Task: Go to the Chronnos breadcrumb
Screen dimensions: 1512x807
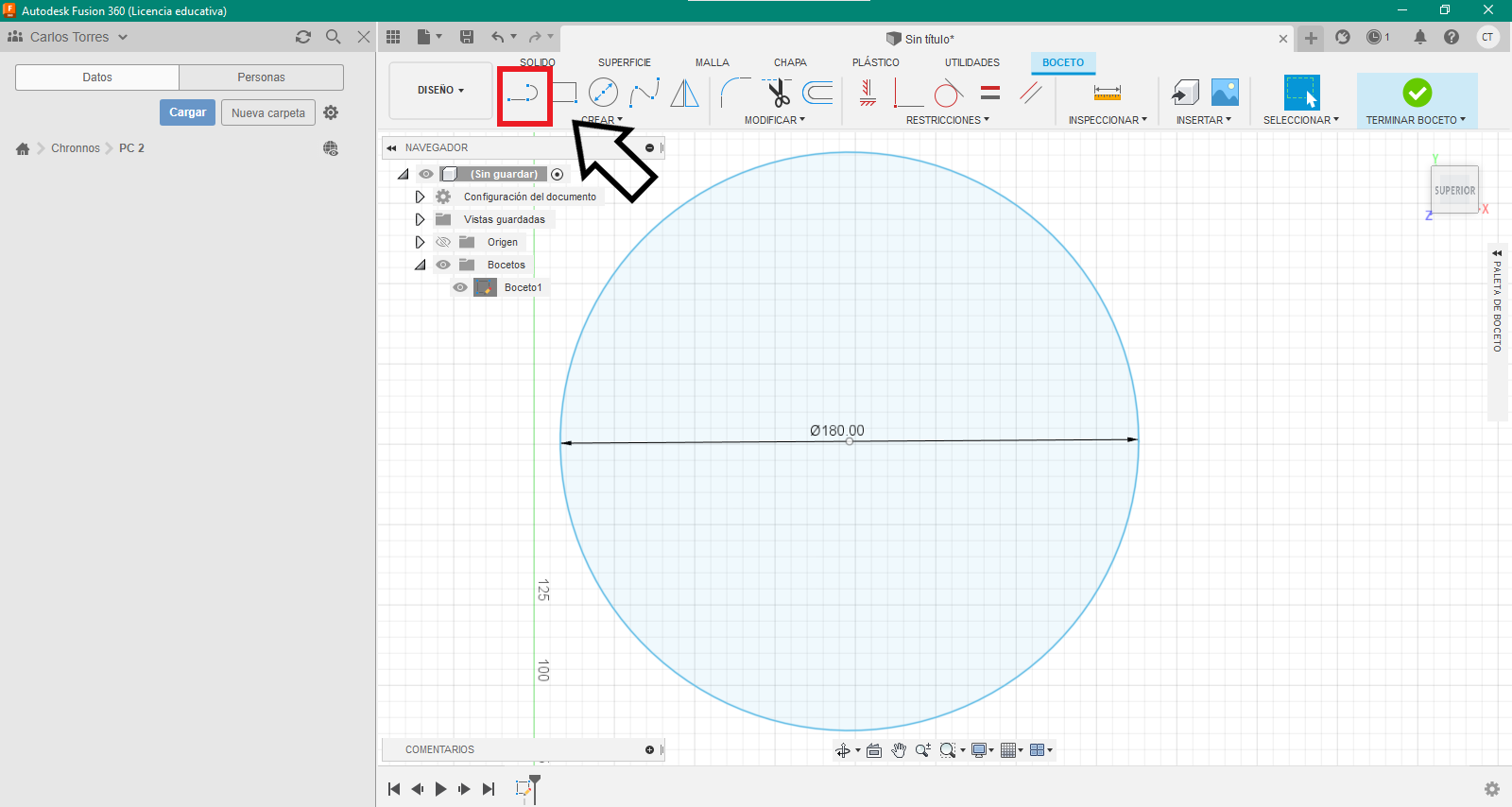Action: click(76, 148)
